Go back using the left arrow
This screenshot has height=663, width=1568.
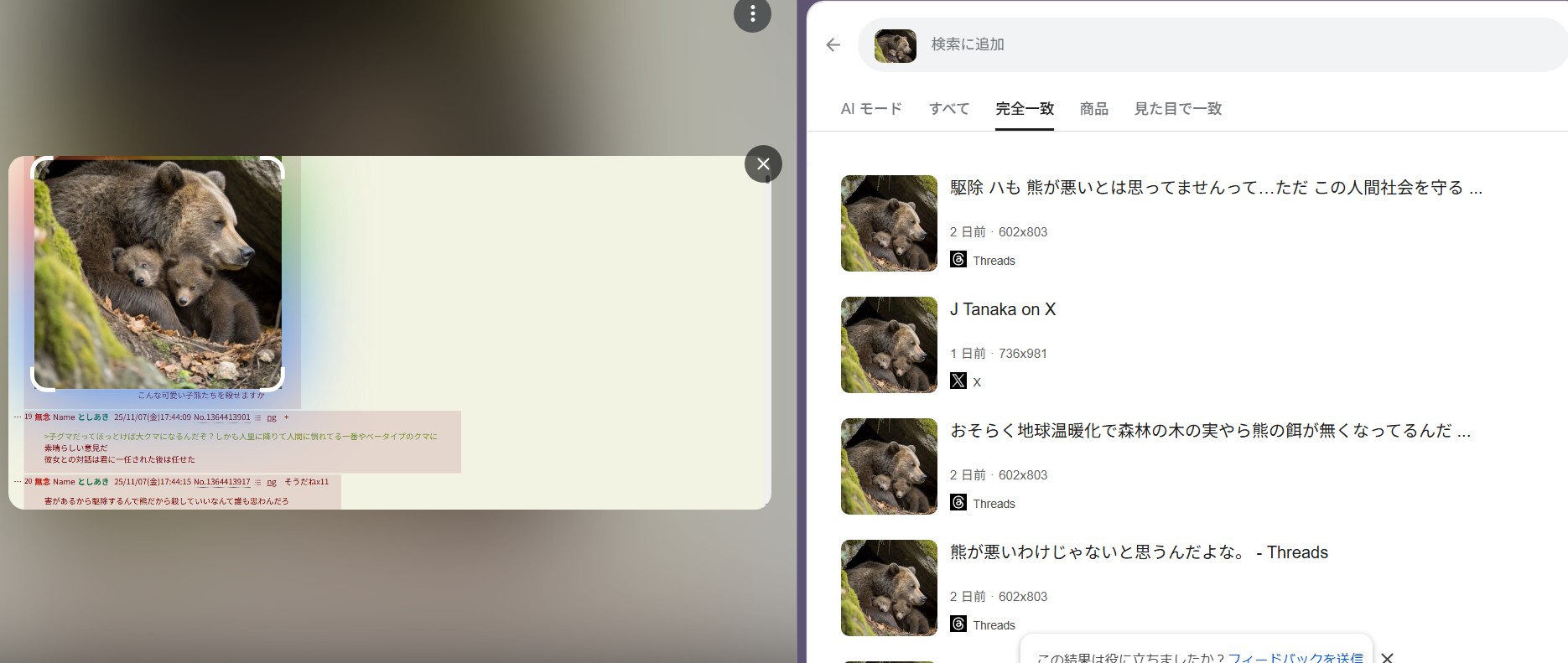point(833,45)
